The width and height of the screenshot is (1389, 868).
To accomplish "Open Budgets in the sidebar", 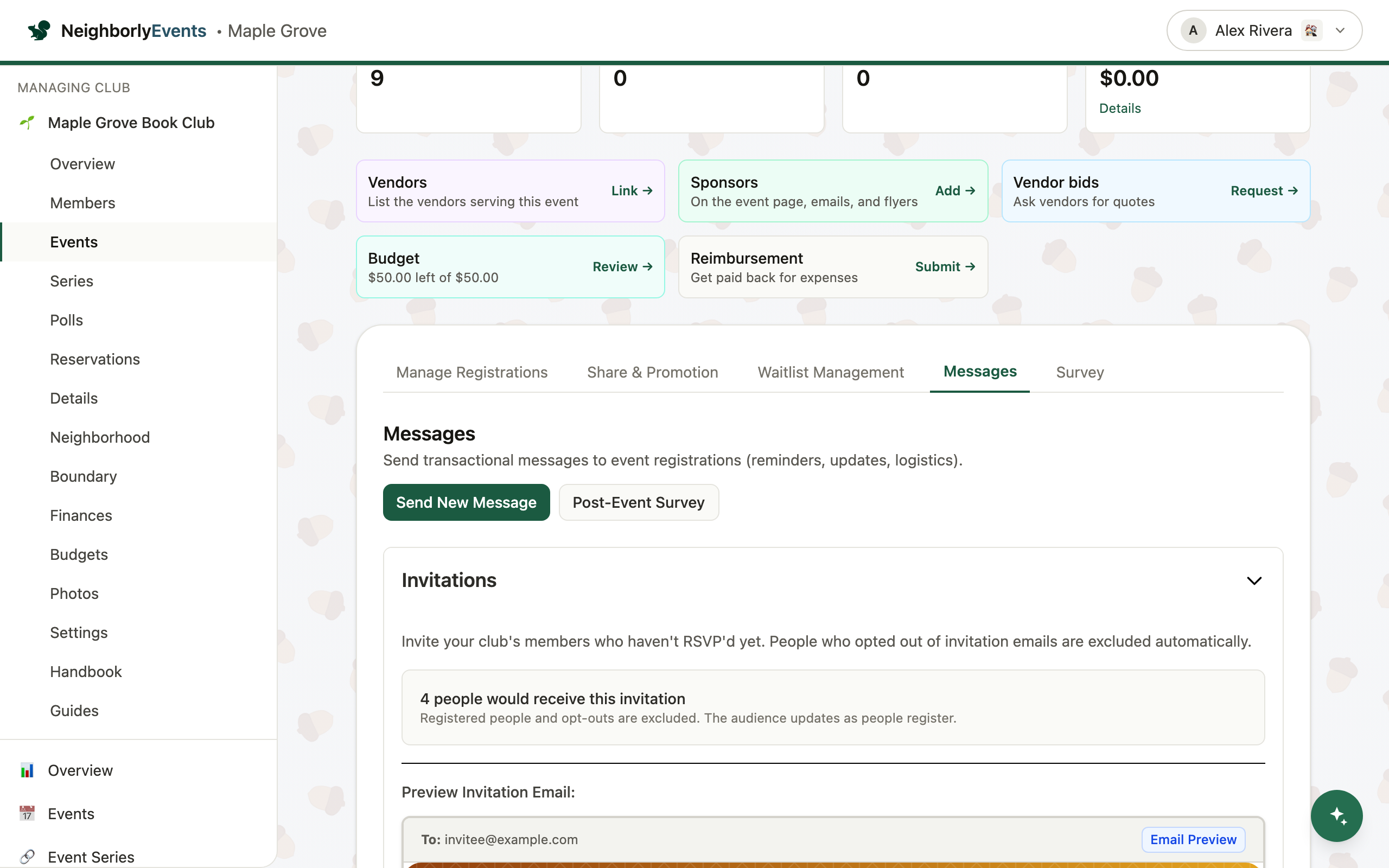I will (138, 554).
